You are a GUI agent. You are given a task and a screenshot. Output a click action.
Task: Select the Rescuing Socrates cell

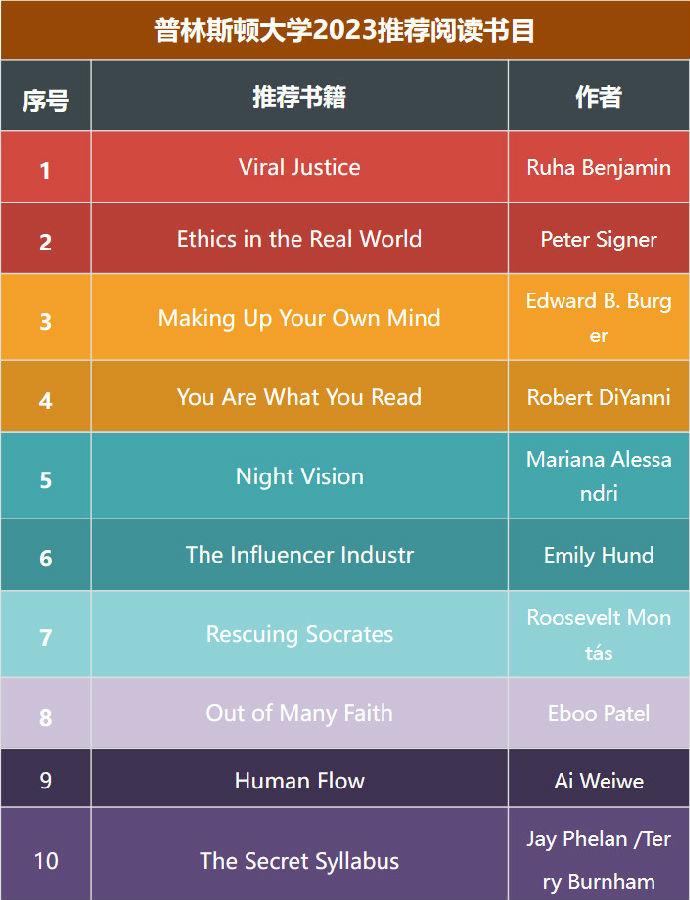coord(299,634)
